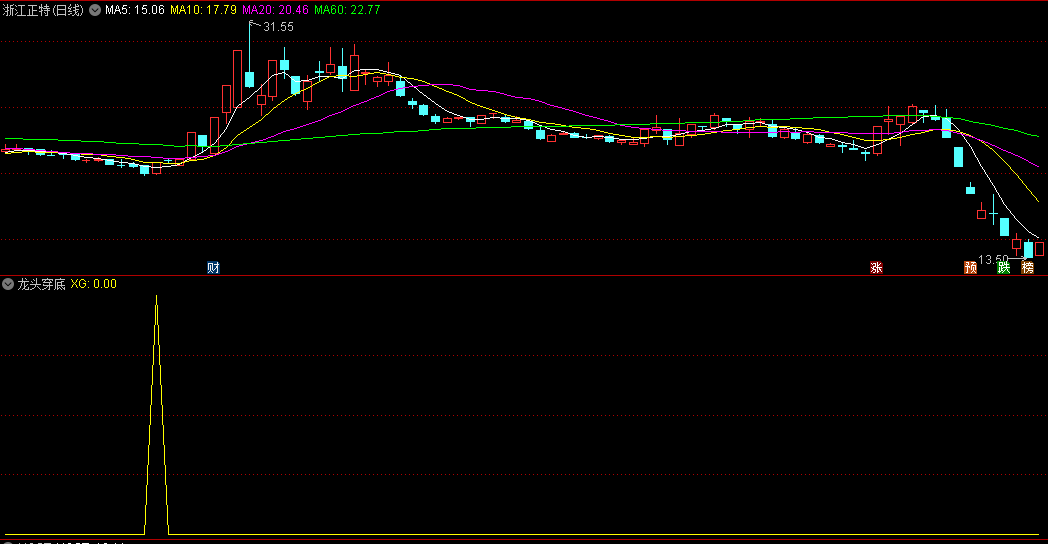This screenshot has height=544, width=1048.
Task: Click the 榜 marker icon
Action: pos(1027,267)
